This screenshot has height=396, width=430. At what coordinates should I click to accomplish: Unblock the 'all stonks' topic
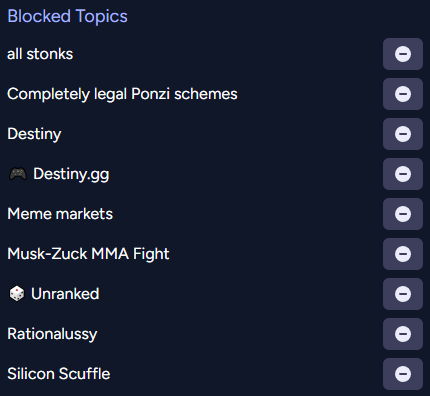[403, 54]
